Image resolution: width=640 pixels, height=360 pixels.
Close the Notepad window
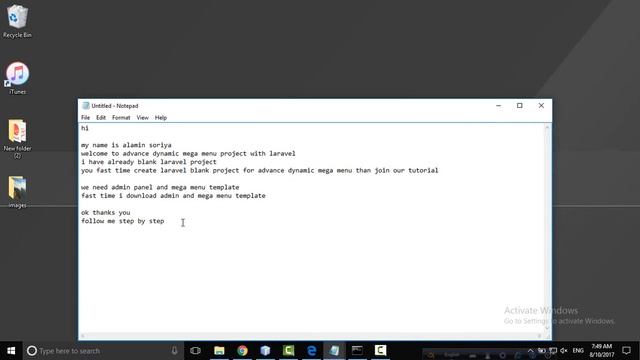click(x=541, y=106)
